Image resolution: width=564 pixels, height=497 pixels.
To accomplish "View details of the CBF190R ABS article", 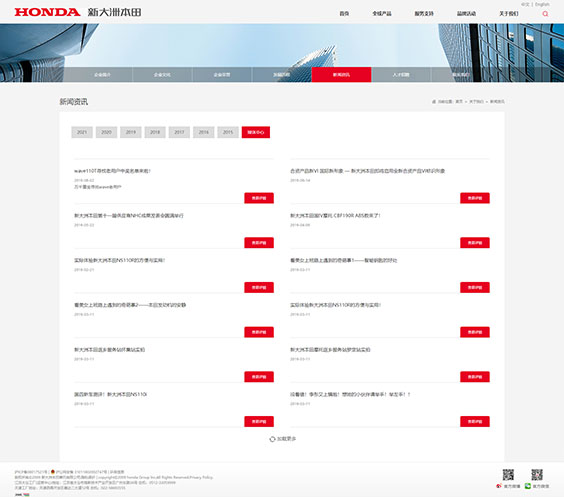I will coord(475,243).
